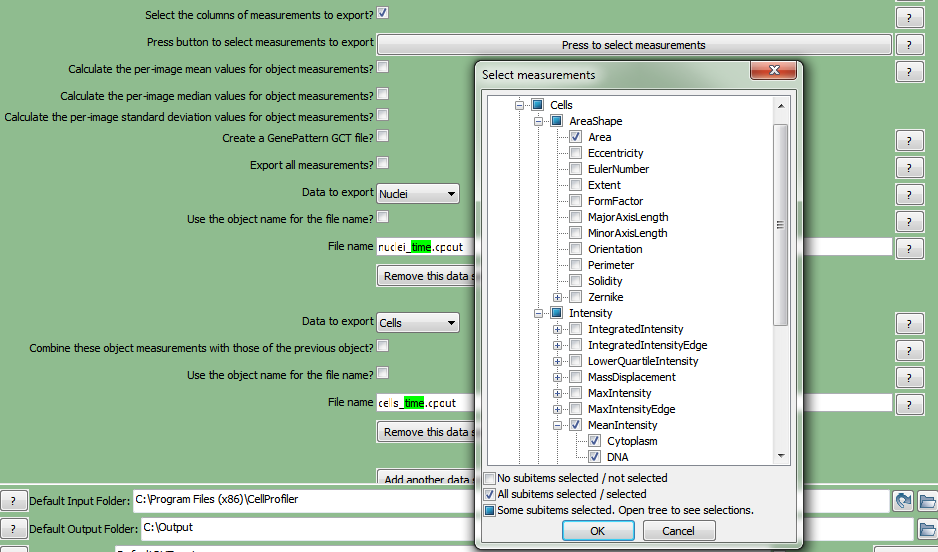Expand the Zernike tree node
Image resolution: width=938 pixels, height=552 pixels.
coord(557,297)
